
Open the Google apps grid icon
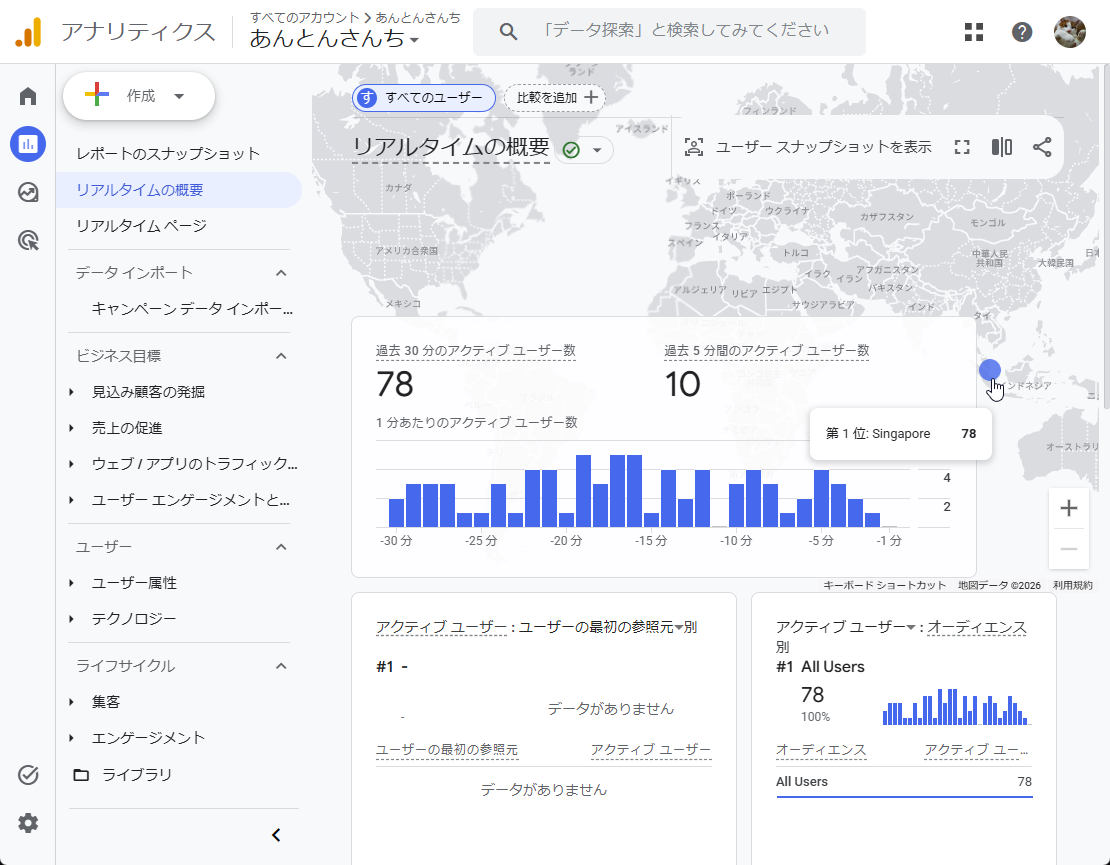coord(974,32)
